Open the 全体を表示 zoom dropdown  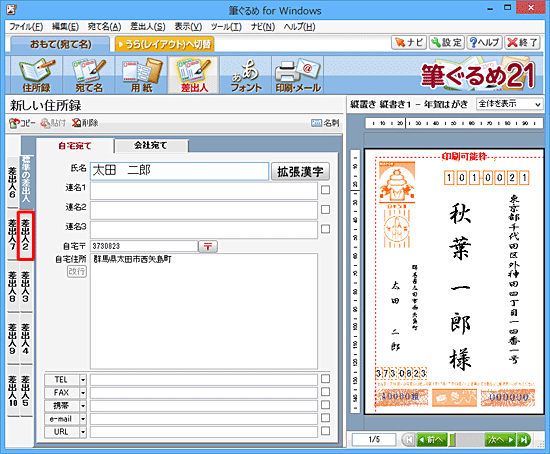509,104
